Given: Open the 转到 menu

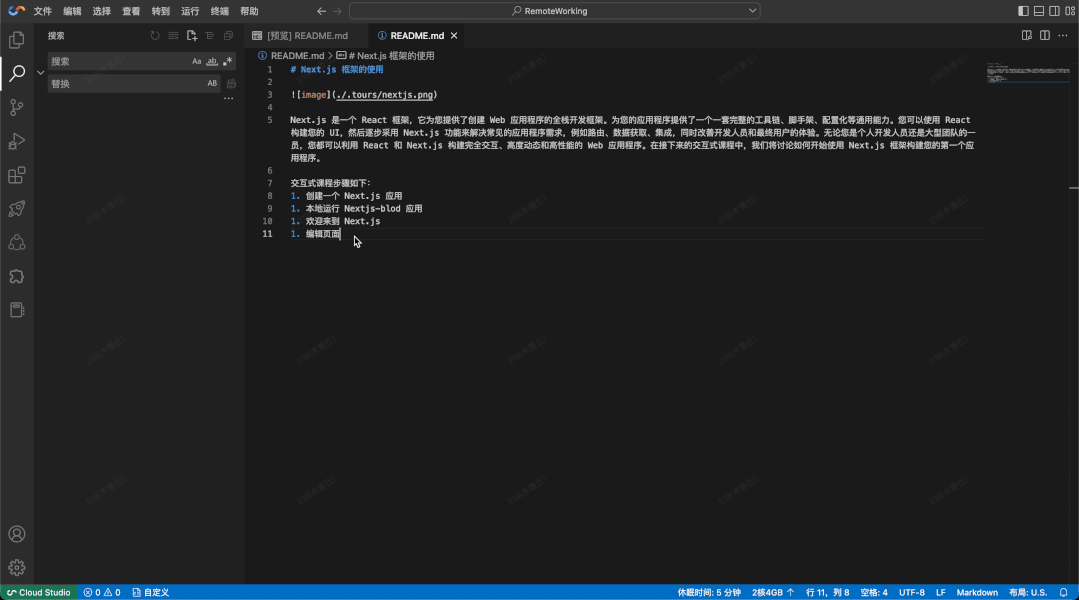Looking at the screenshot, I should coord(160,11).
